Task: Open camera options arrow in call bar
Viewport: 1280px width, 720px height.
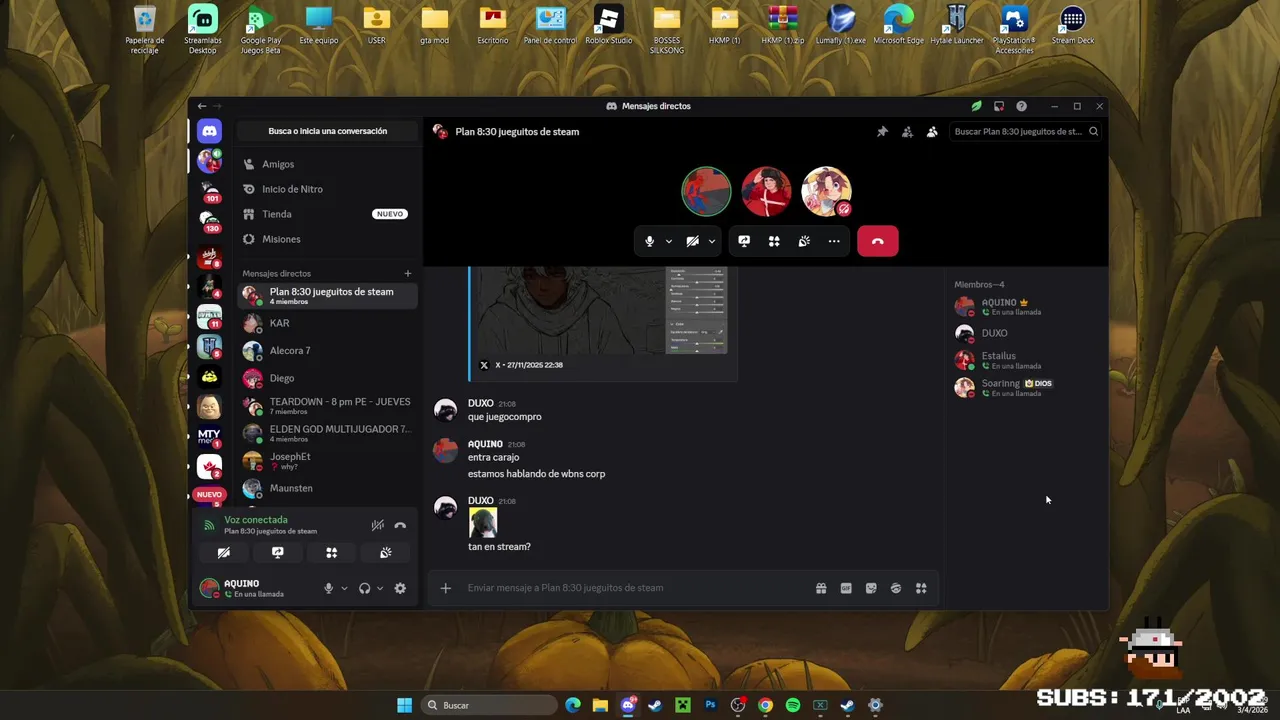Action: coord(711,241)
